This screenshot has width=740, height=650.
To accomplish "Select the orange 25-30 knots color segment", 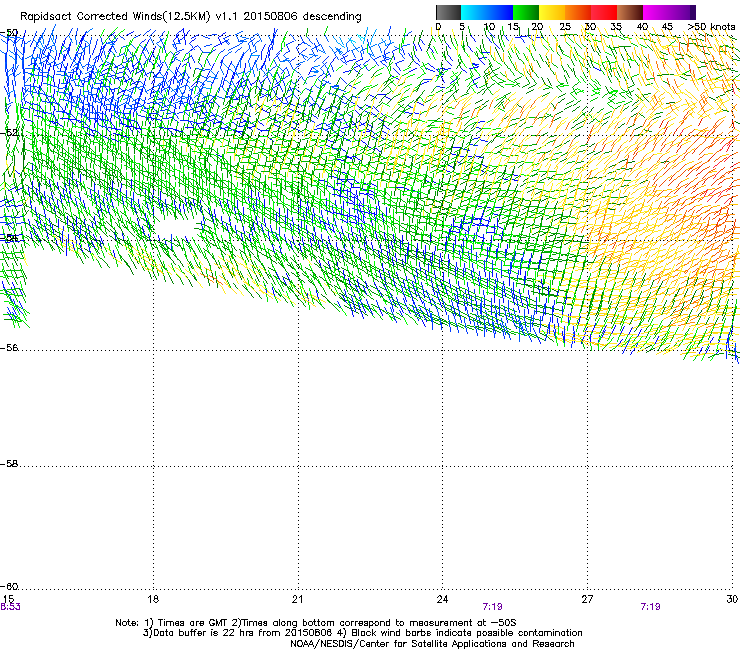I will click(578, 12).
